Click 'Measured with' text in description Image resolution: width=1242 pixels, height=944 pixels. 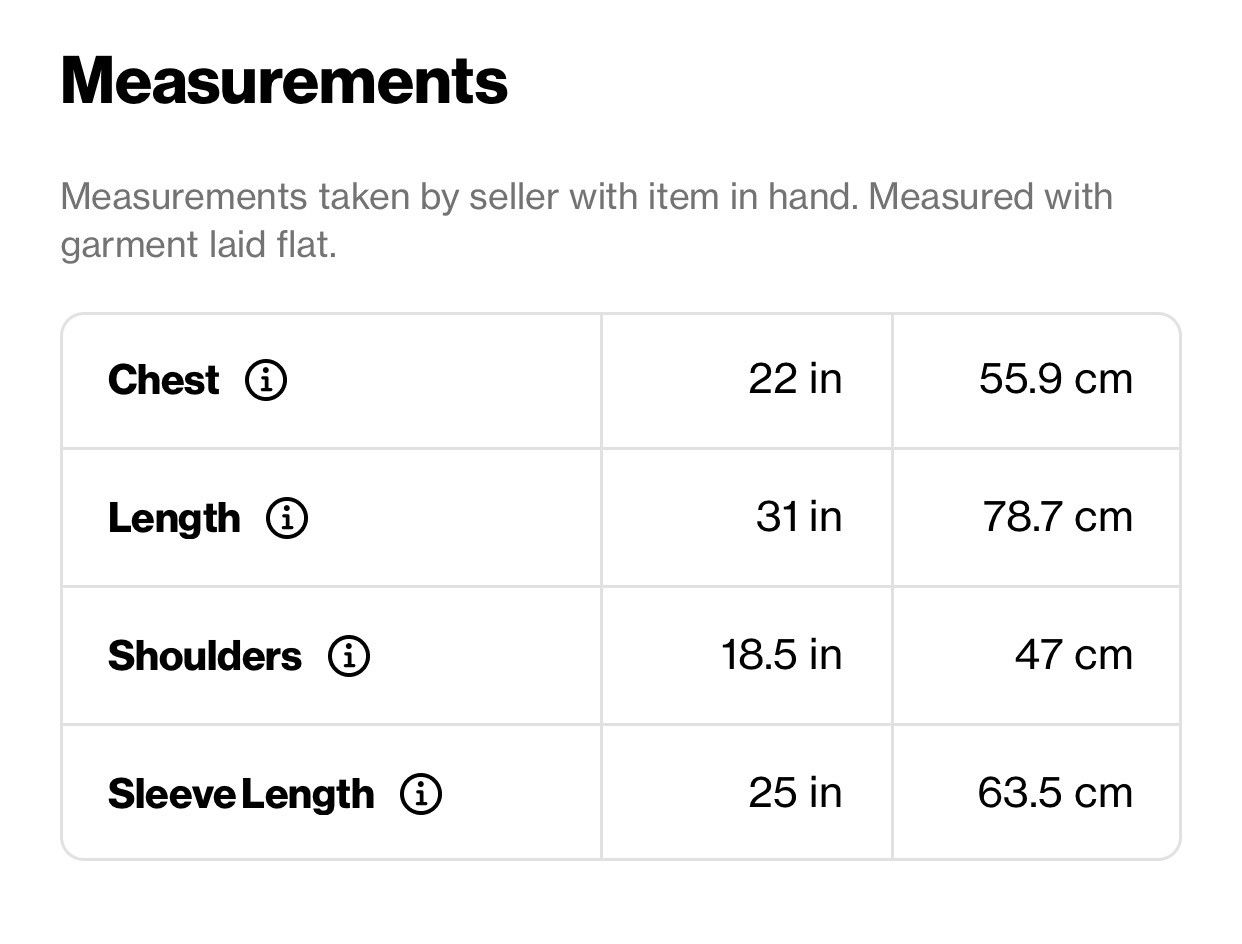991,196
